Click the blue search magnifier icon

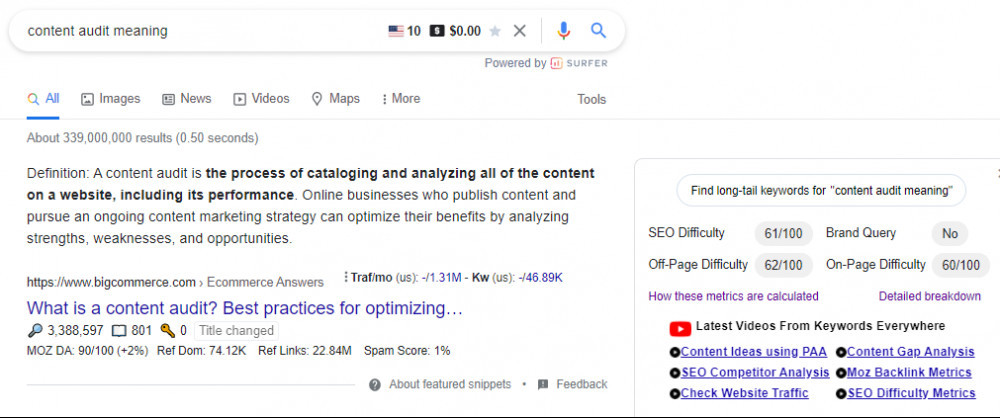(598, 31)
